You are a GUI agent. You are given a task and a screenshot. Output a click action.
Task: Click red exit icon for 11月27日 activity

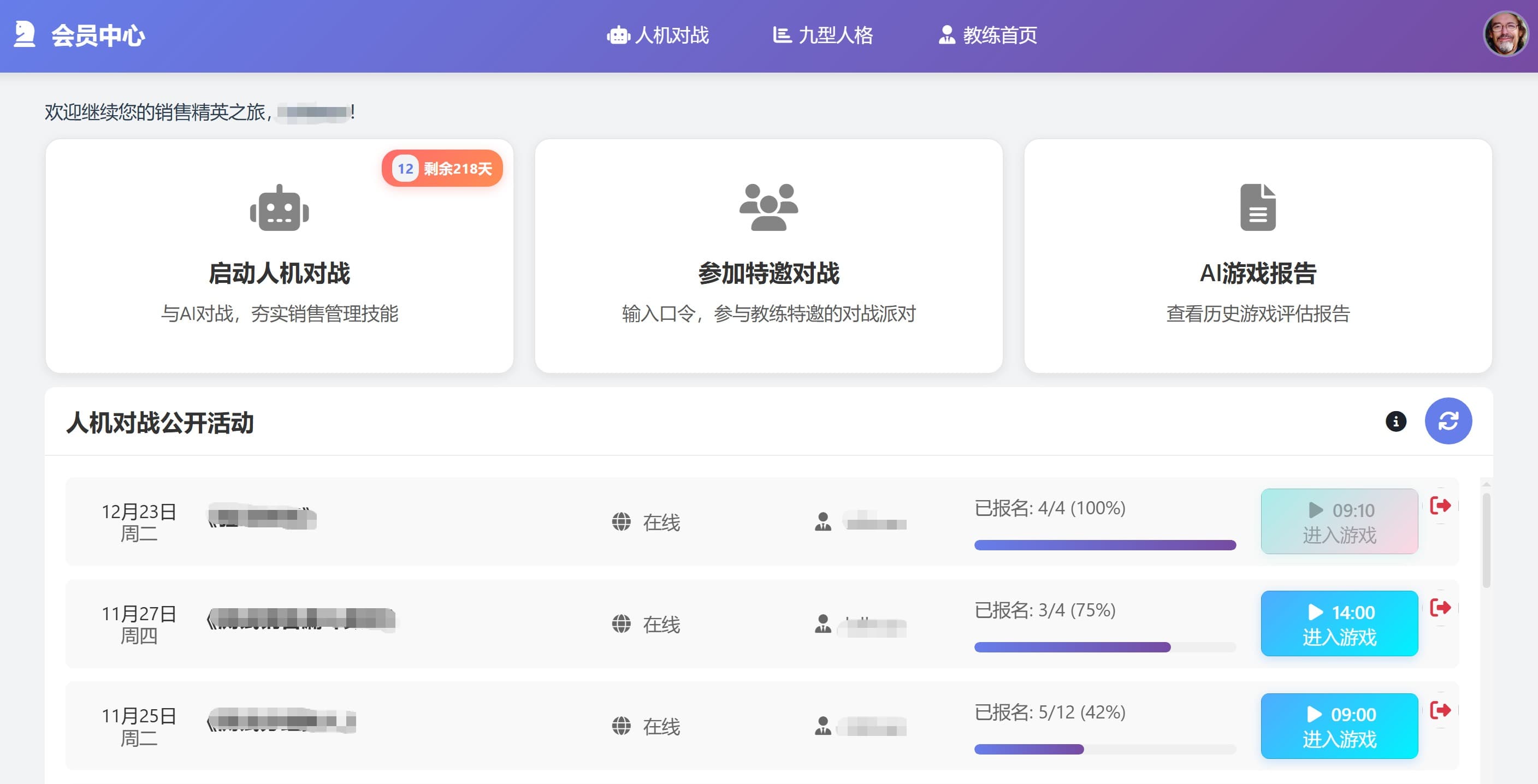coord(1440,608)
